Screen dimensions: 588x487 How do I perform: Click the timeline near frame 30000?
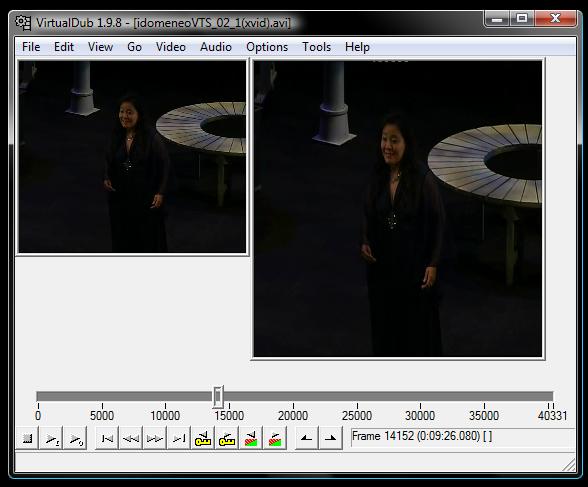(420, 396)
